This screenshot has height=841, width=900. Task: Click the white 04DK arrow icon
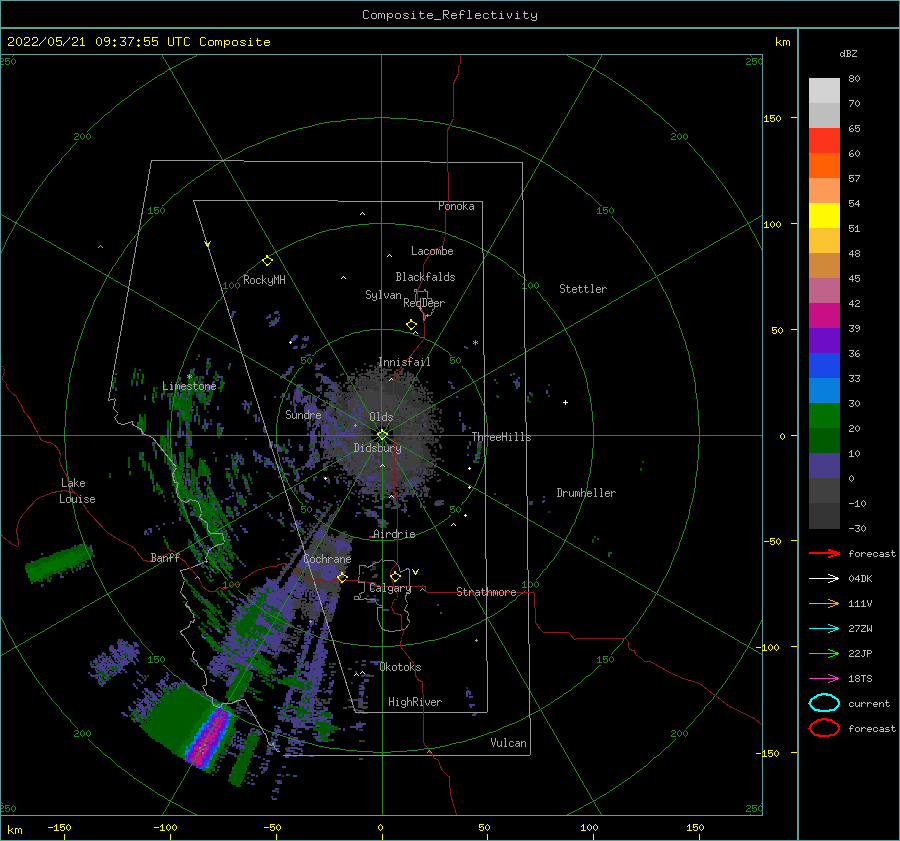[824, 579]
